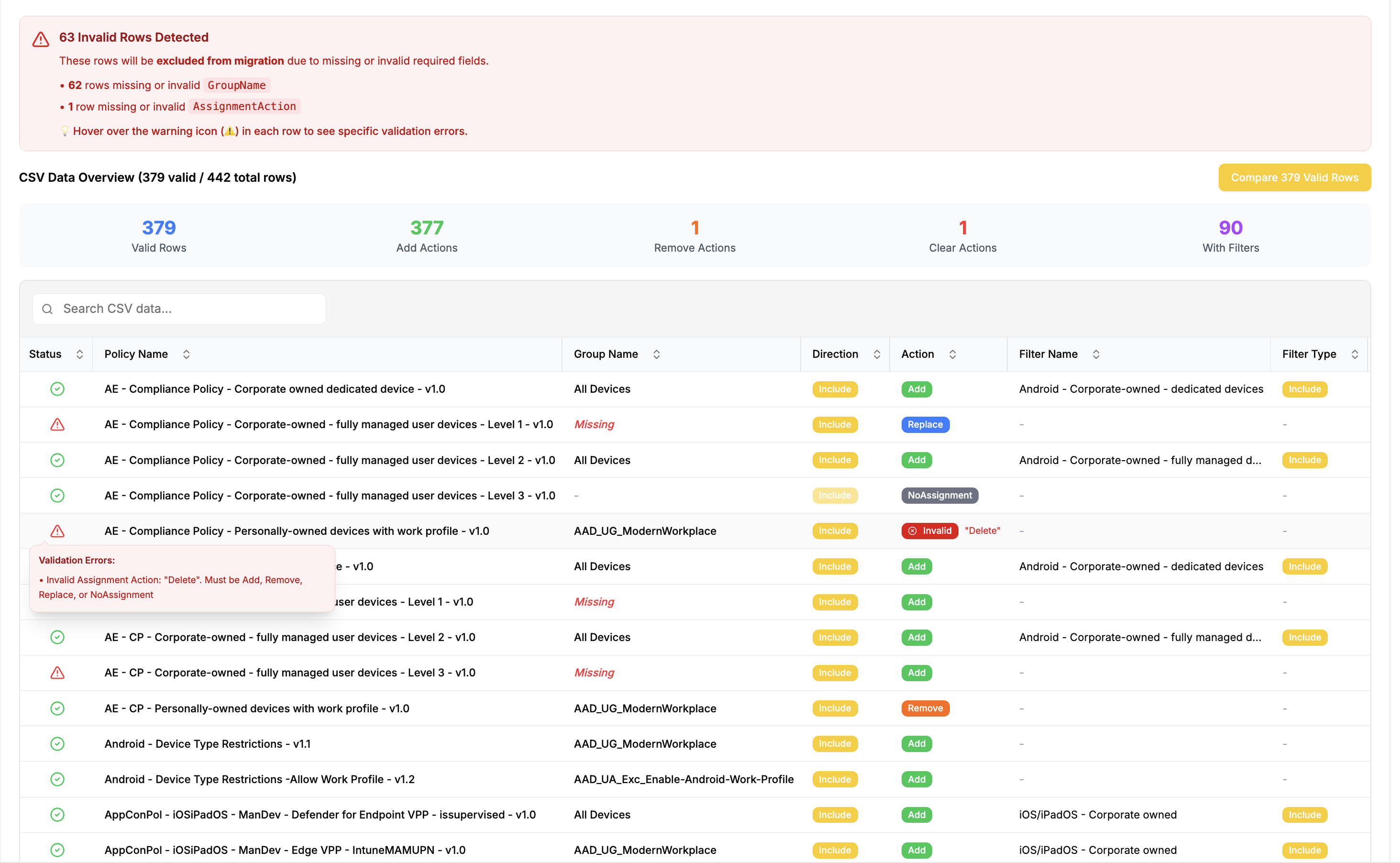Click the green check icon on the first compliance policy row
Screen dimensions: 1400x863
click(57, 389)
